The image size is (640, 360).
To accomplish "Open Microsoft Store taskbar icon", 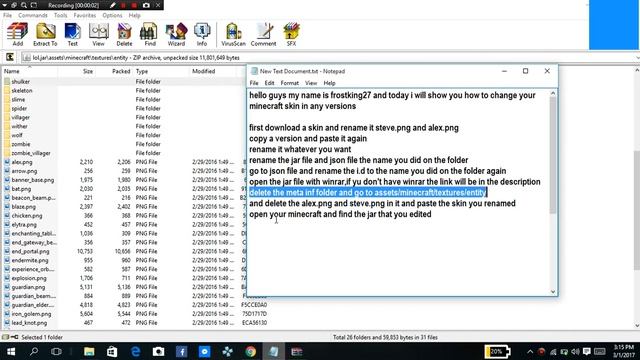I will (x=112, y=351).
